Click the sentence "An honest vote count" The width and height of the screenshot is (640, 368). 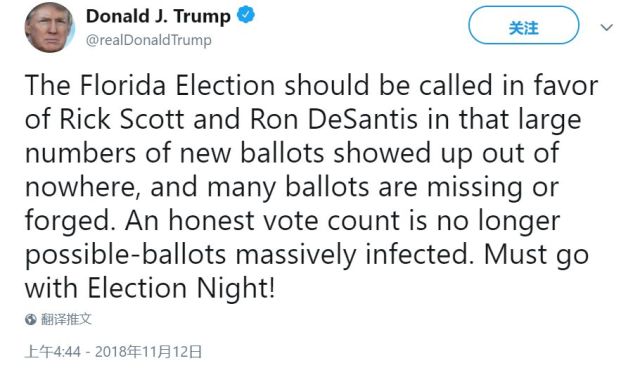pyautogui.click(x=262, y=221)
